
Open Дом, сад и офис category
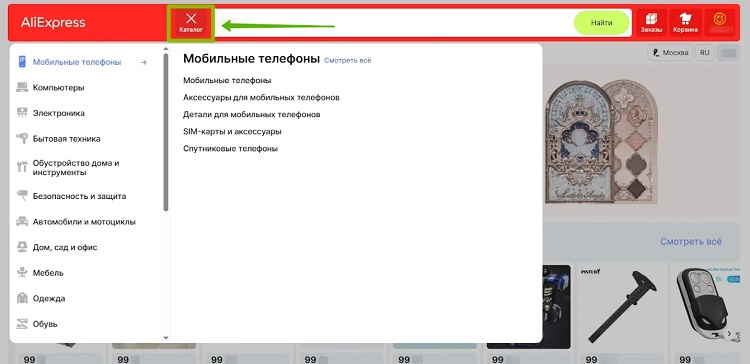(x=65, y=247)
